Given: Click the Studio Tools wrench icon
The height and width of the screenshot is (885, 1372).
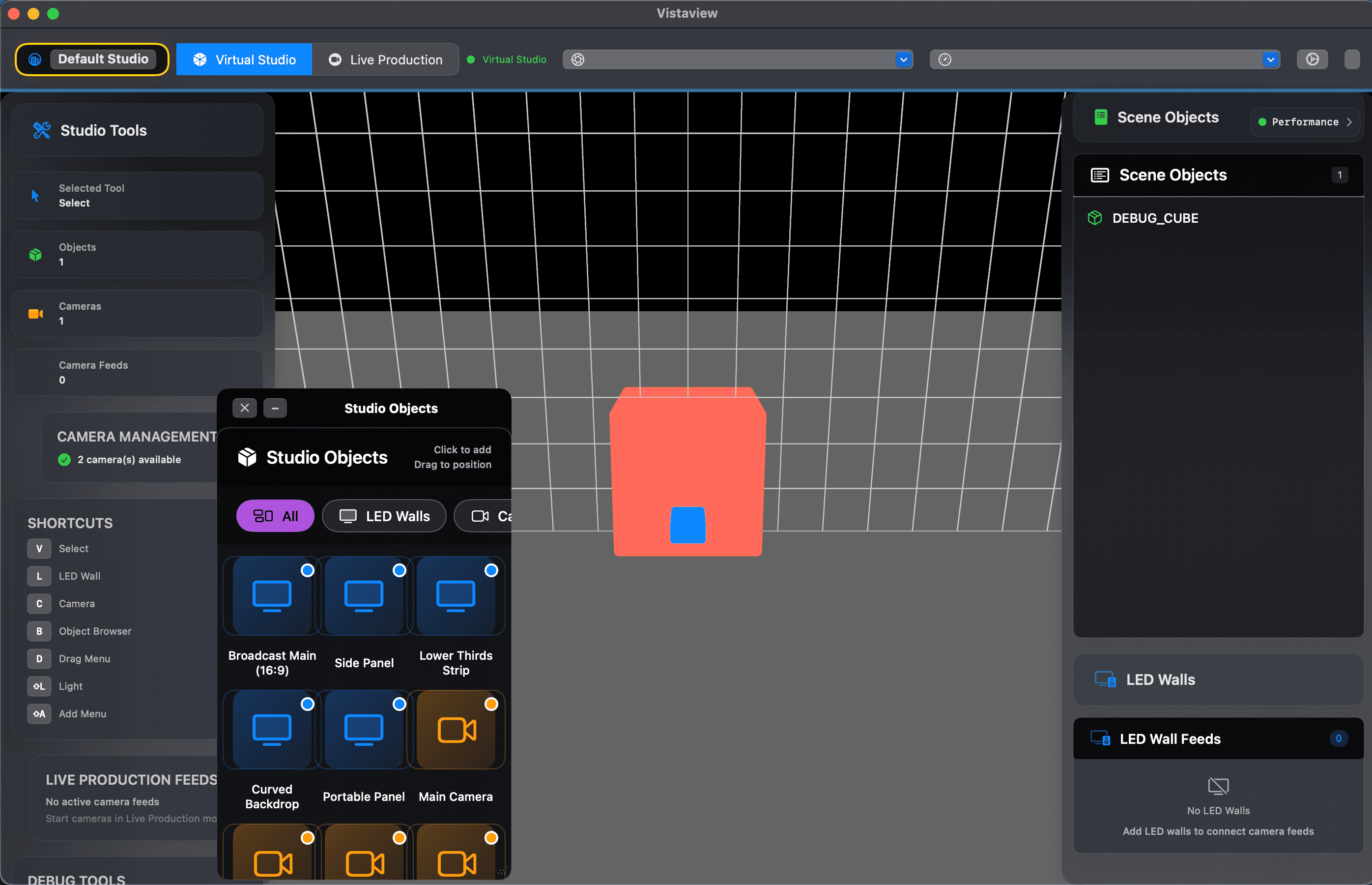Looking at the screenshot, I should pyautogui.click(x=41, y=130).
